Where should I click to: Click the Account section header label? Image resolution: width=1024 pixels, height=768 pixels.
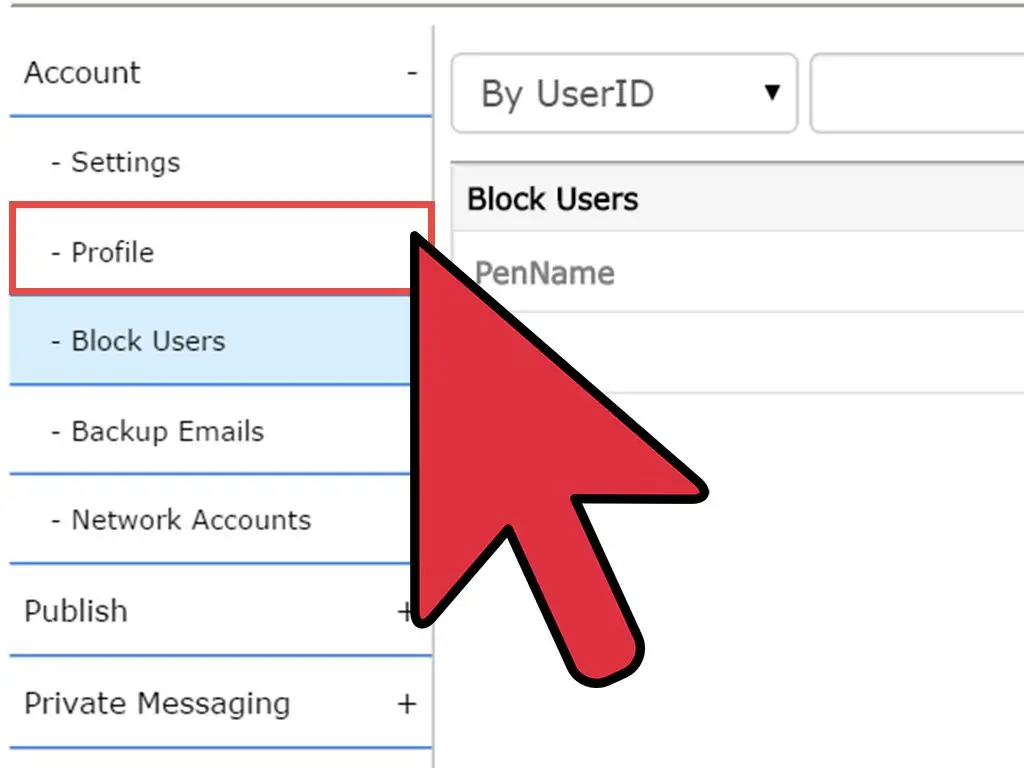83,73
